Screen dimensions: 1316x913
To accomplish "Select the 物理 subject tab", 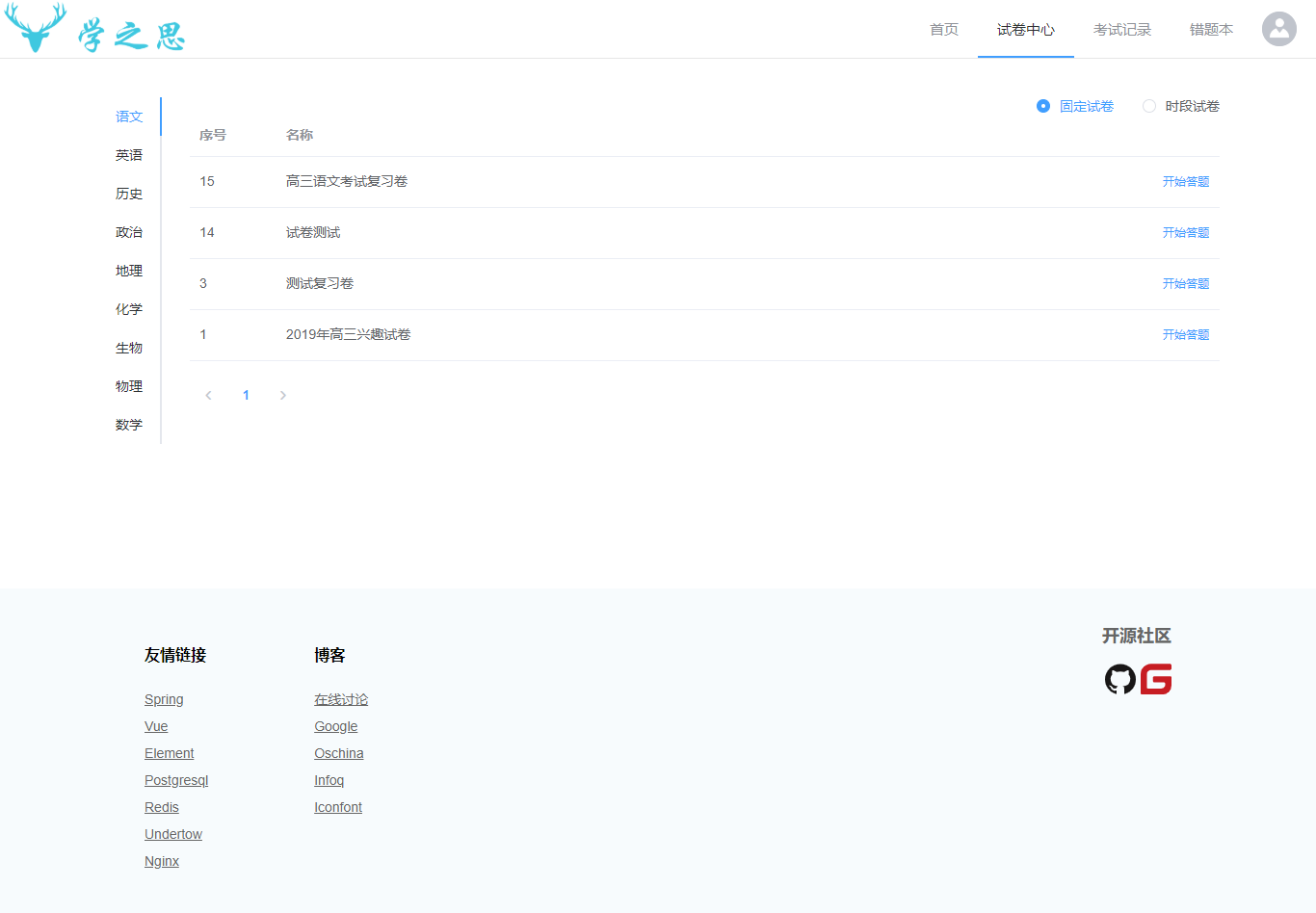I will [x=129, y=386].
